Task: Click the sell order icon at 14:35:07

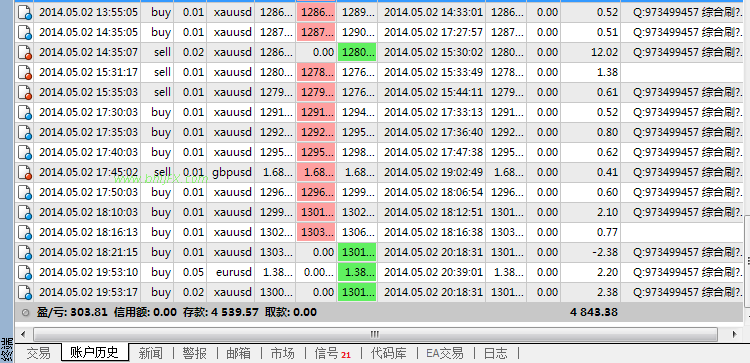Action: coord(24,52)
